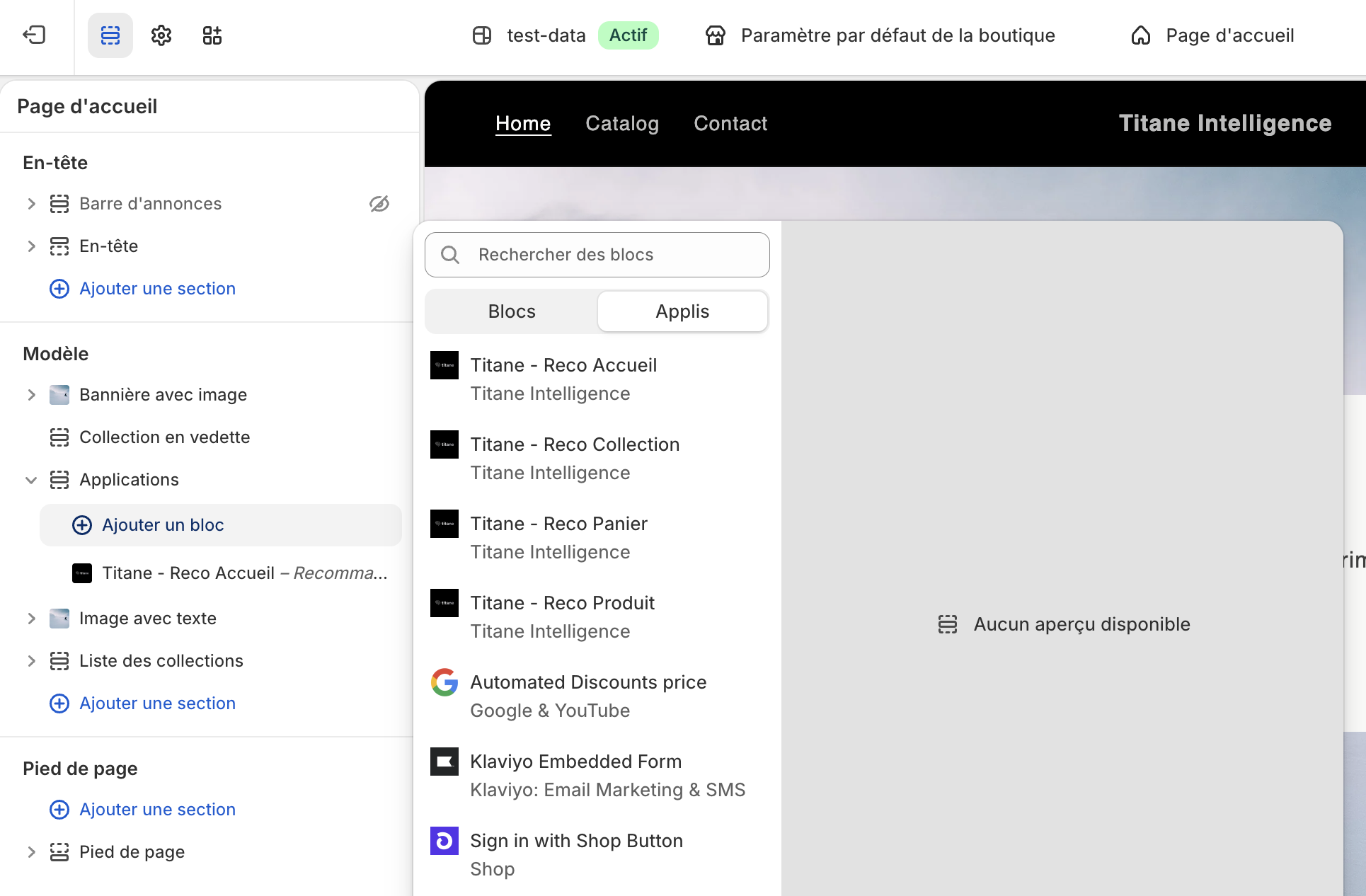Add a section in Pied de page group
Image resolution: width=1366 pixels, height=896 pixels.
tap(143, 810)
